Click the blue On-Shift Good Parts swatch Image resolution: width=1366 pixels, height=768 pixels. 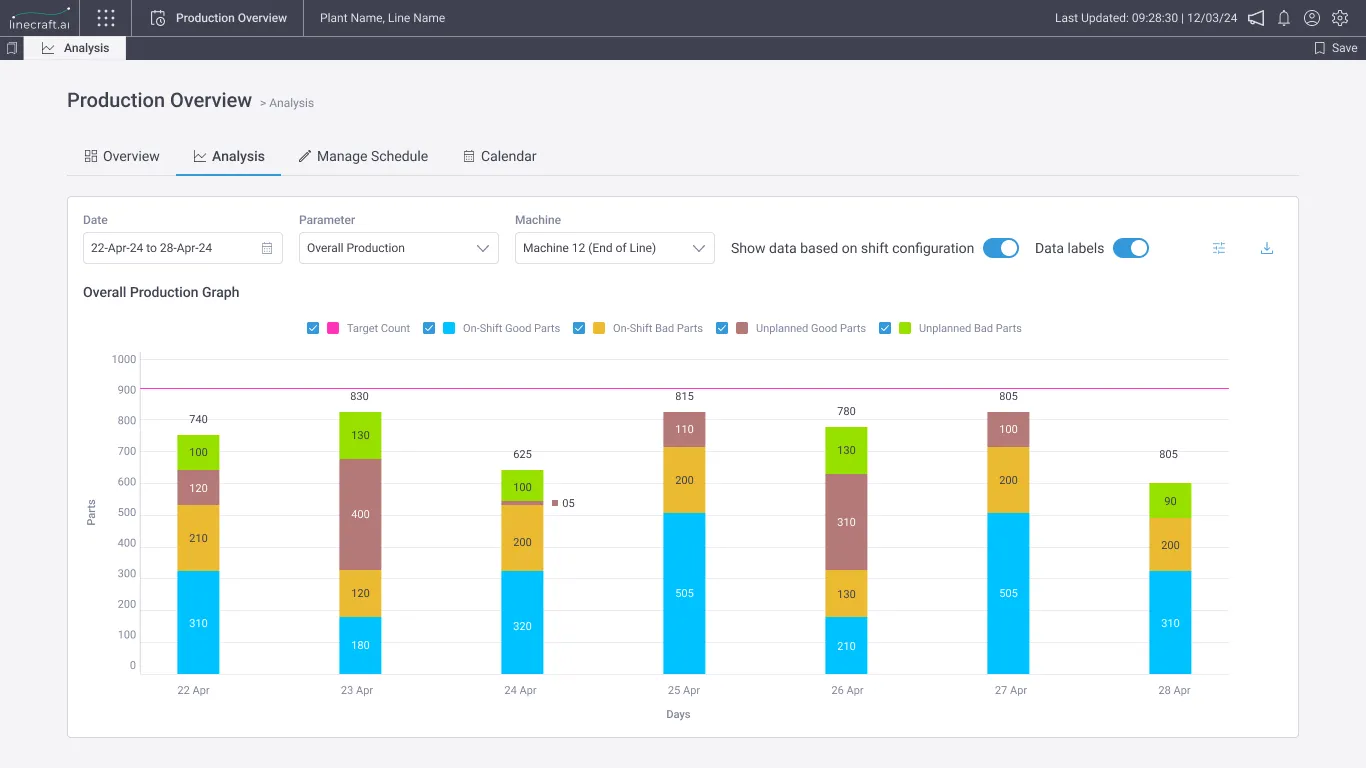pos(449,328)
